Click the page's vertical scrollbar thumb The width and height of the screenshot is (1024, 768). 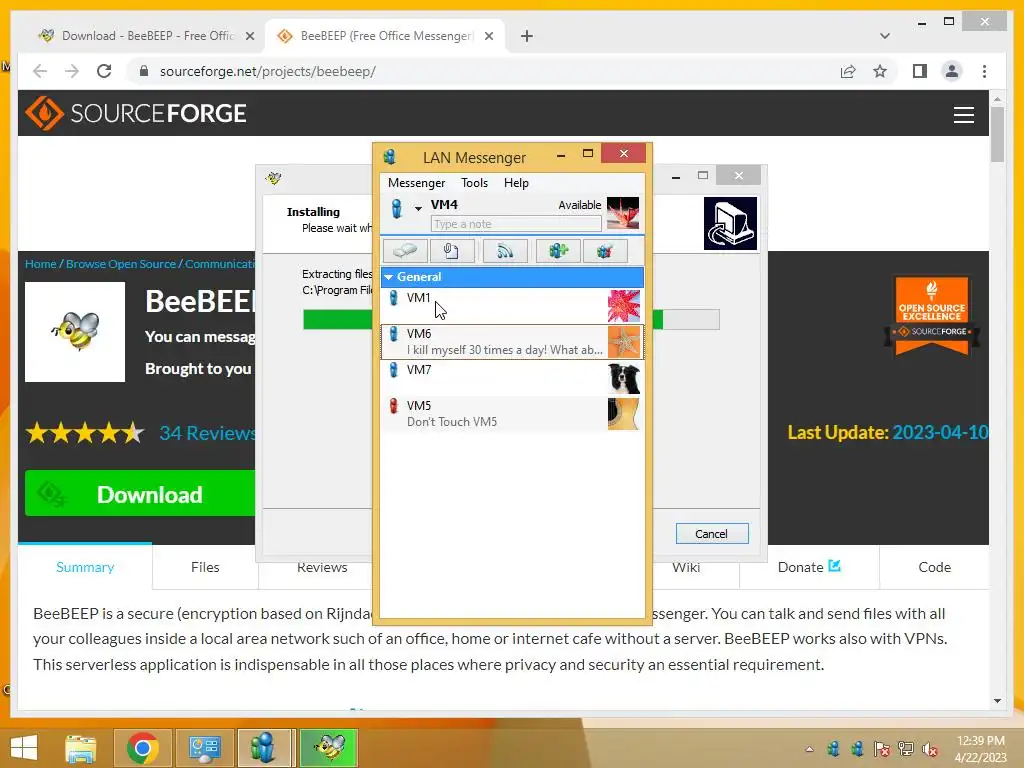click(x=997, y=135)
